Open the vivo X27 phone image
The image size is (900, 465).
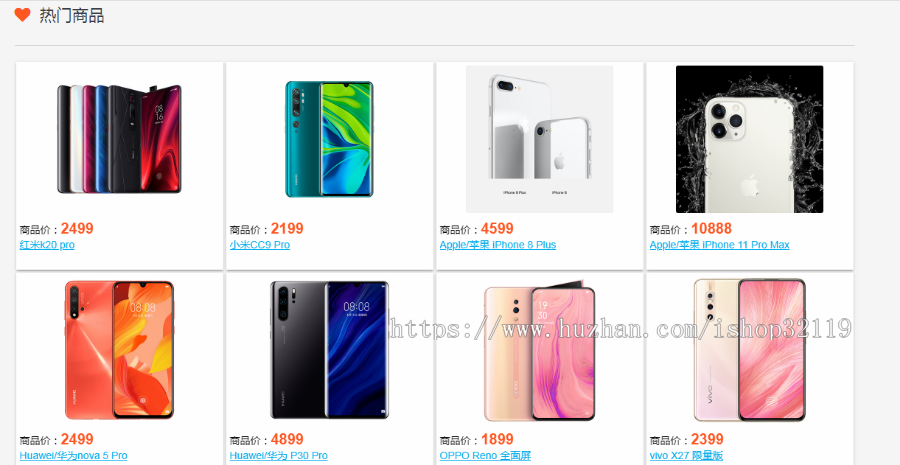750,350
